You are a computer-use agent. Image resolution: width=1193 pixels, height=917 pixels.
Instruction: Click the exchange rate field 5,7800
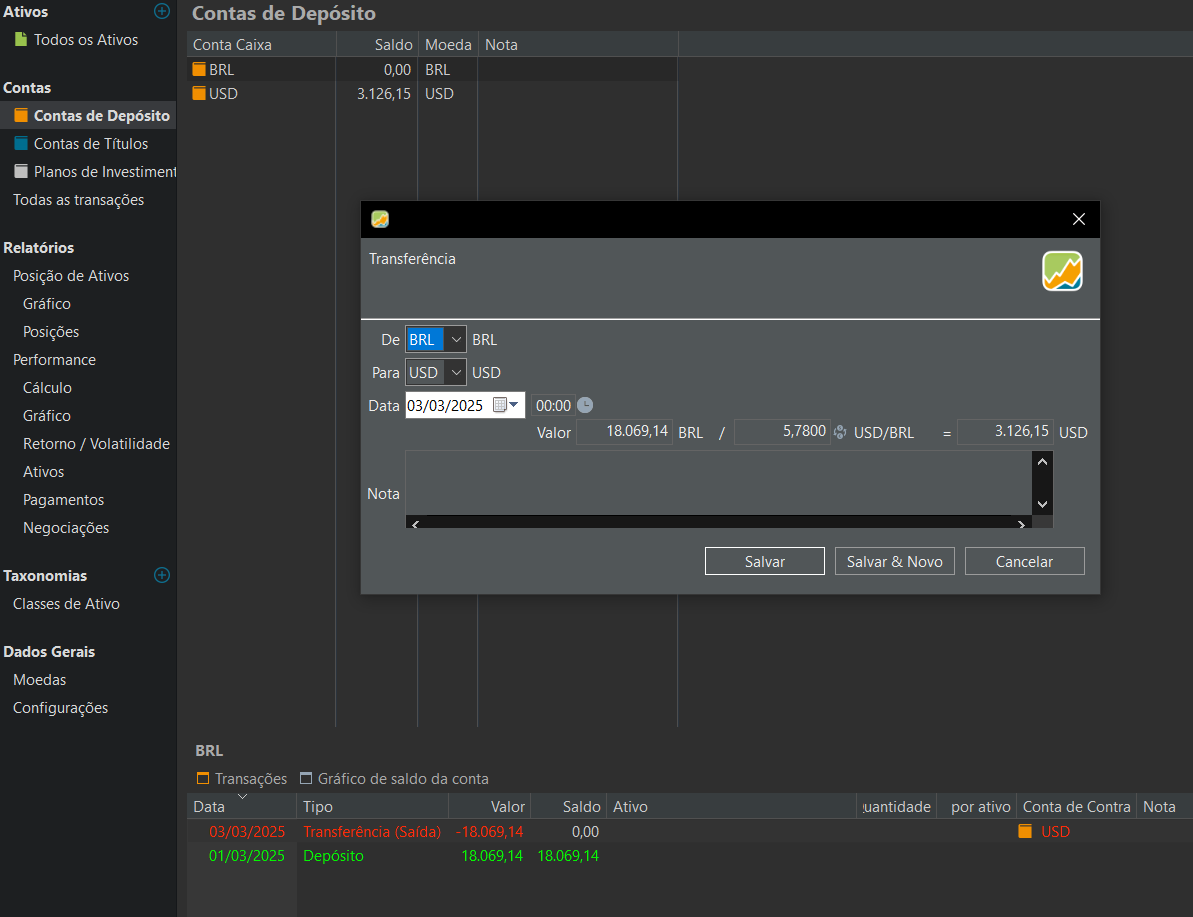click(781, 431)
